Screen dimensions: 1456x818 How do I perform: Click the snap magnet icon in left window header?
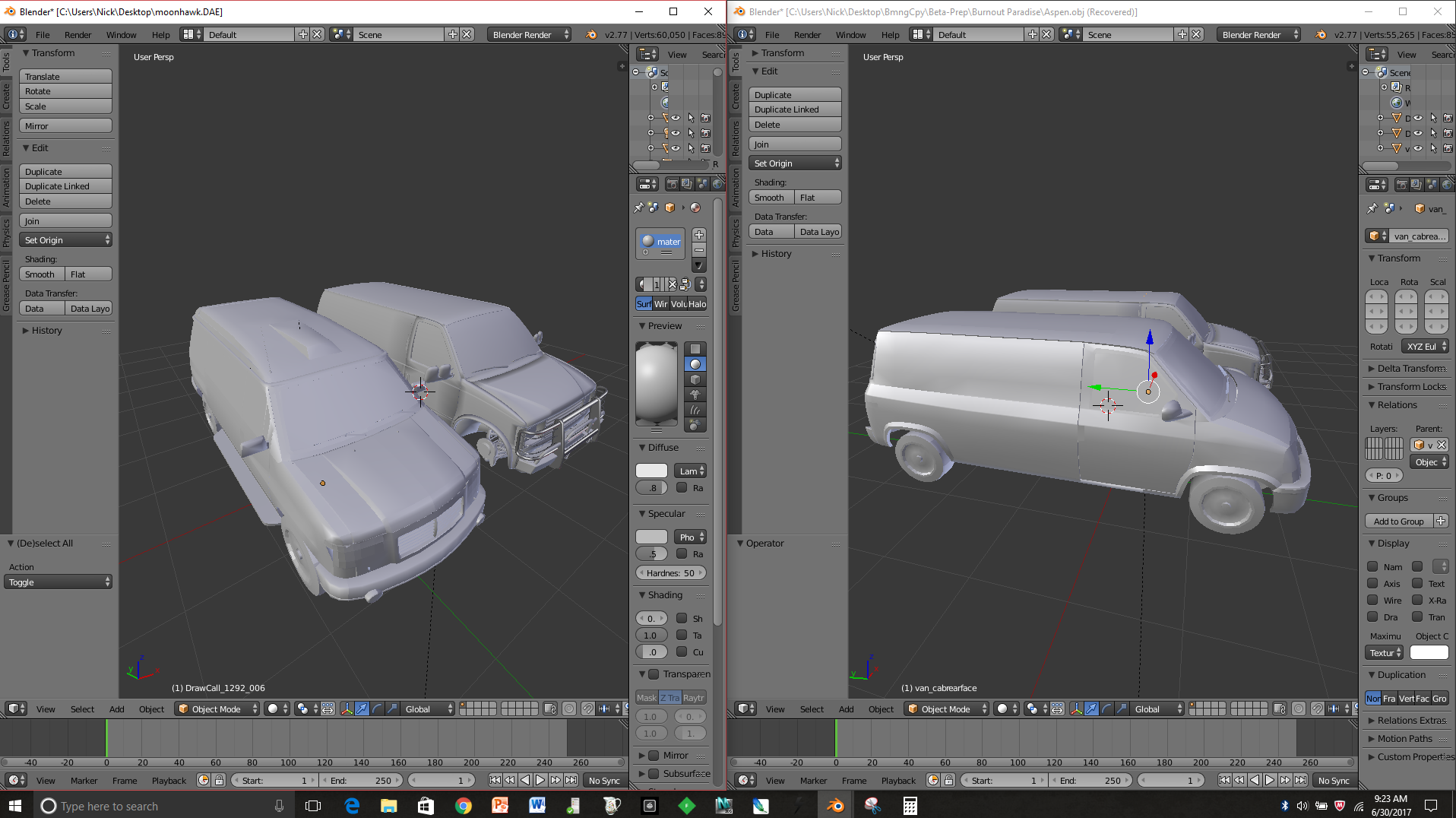(587, 709)
